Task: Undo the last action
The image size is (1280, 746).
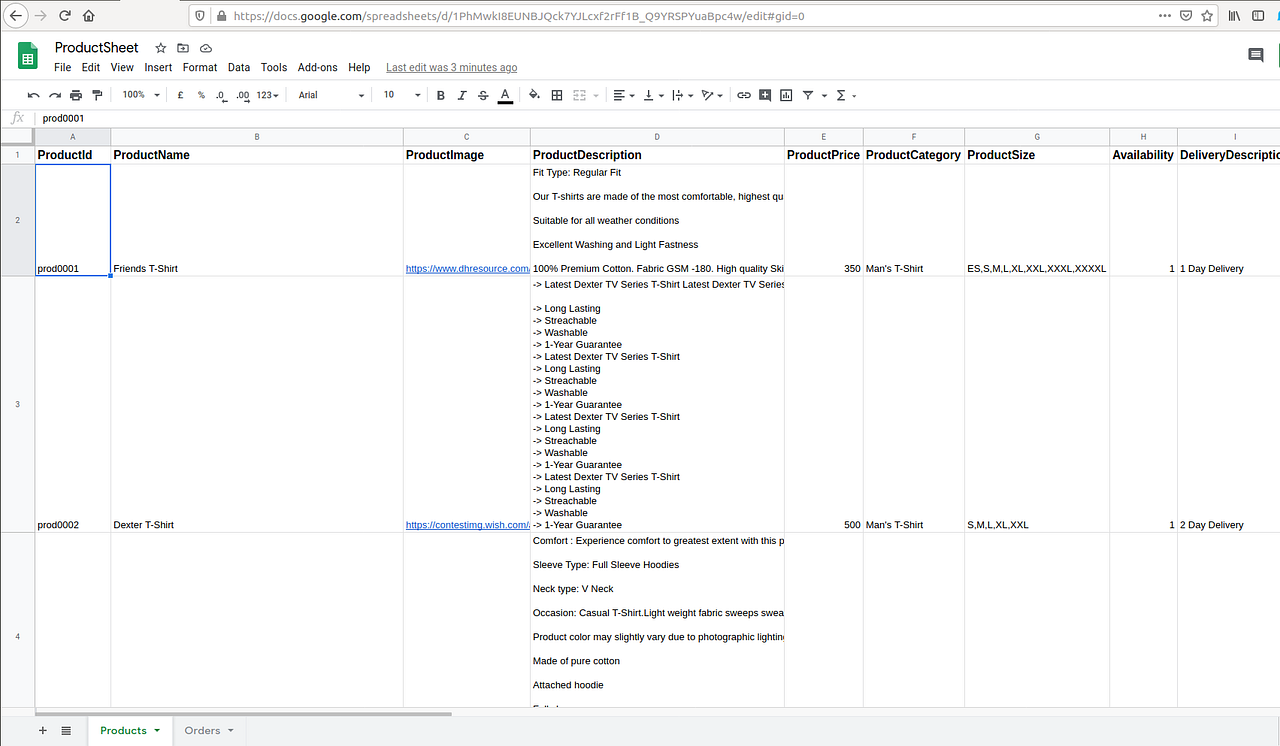Action: (x=33, y=95)
